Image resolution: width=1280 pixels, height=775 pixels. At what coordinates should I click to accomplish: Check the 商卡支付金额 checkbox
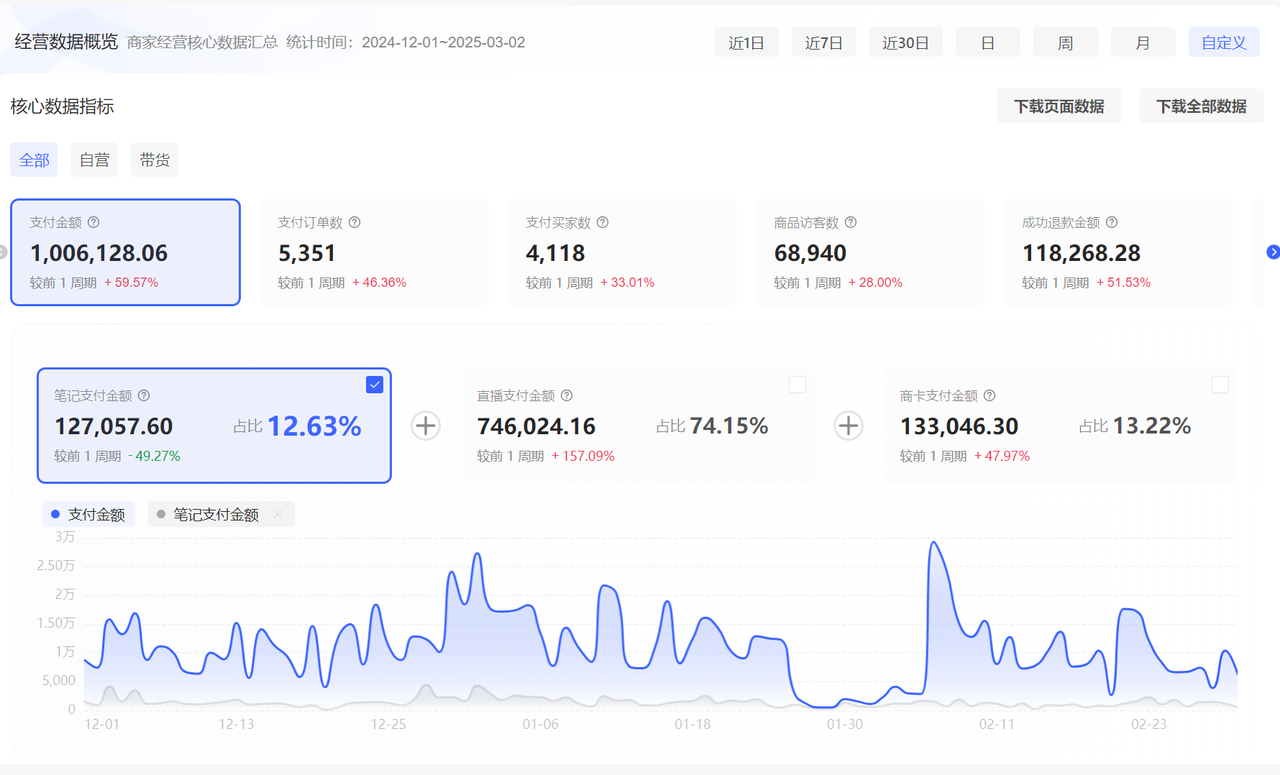[1220, 385]
